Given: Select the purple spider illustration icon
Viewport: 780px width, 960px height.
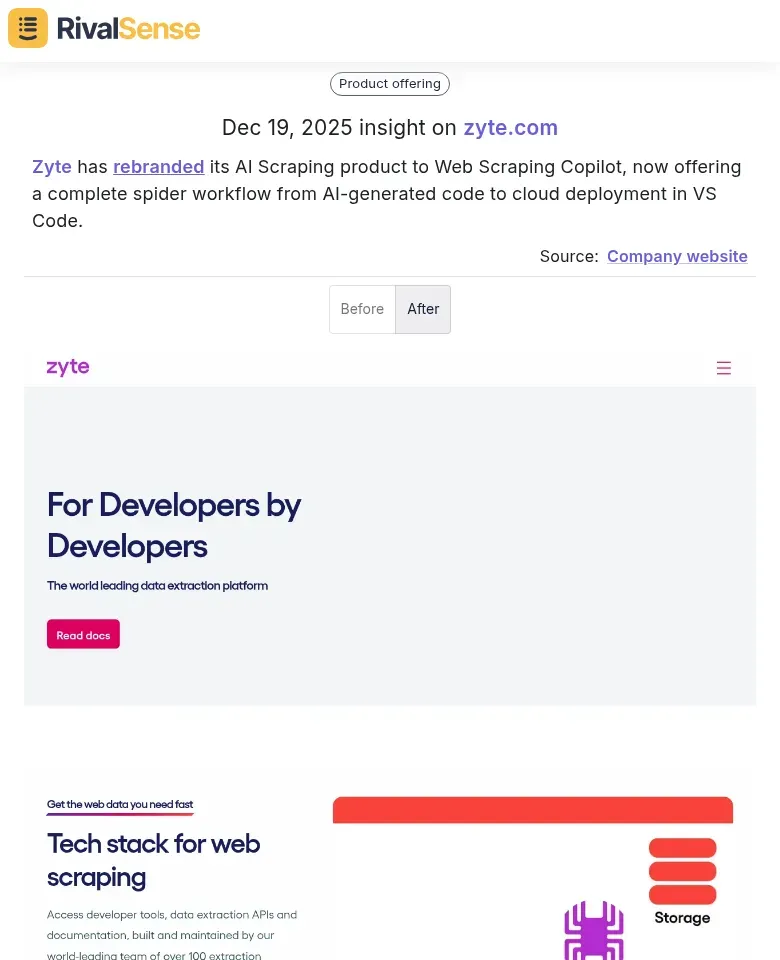Looking at the screenshot, I should tap(594, 930).
